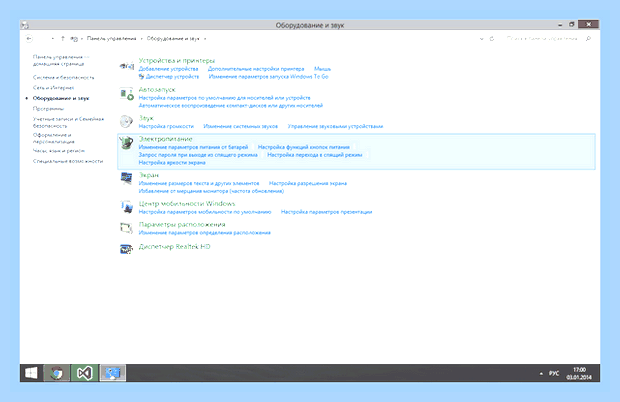Open Специальные возможности in sidebar
This screenshot has width=620, height=402.
click(68, 161)
